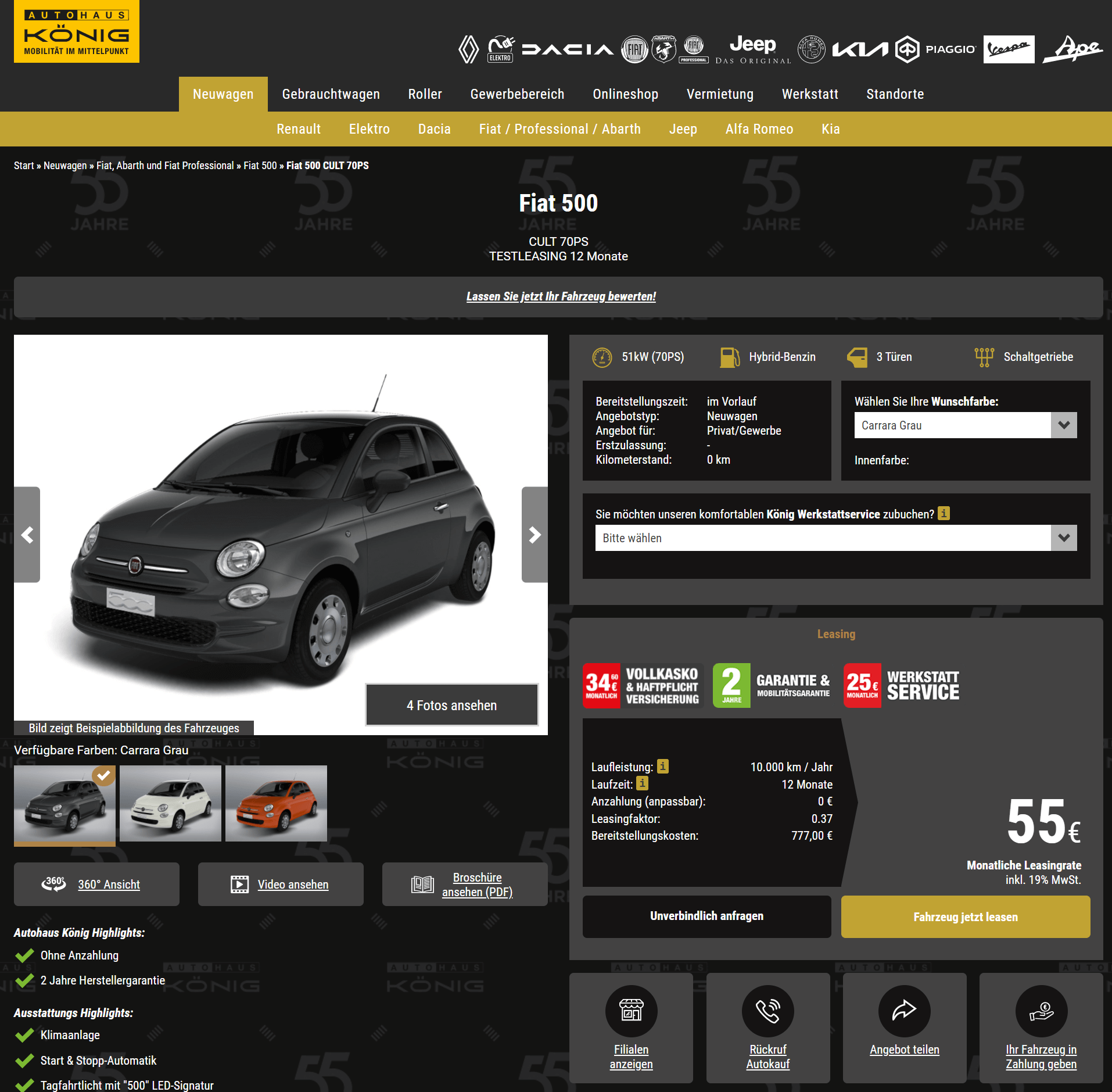Viewport: 1112px width, 1092px height.
Task: Click Fiat, Abarth und Fiat Professional breadcrumb
Action: pos(165,166)
